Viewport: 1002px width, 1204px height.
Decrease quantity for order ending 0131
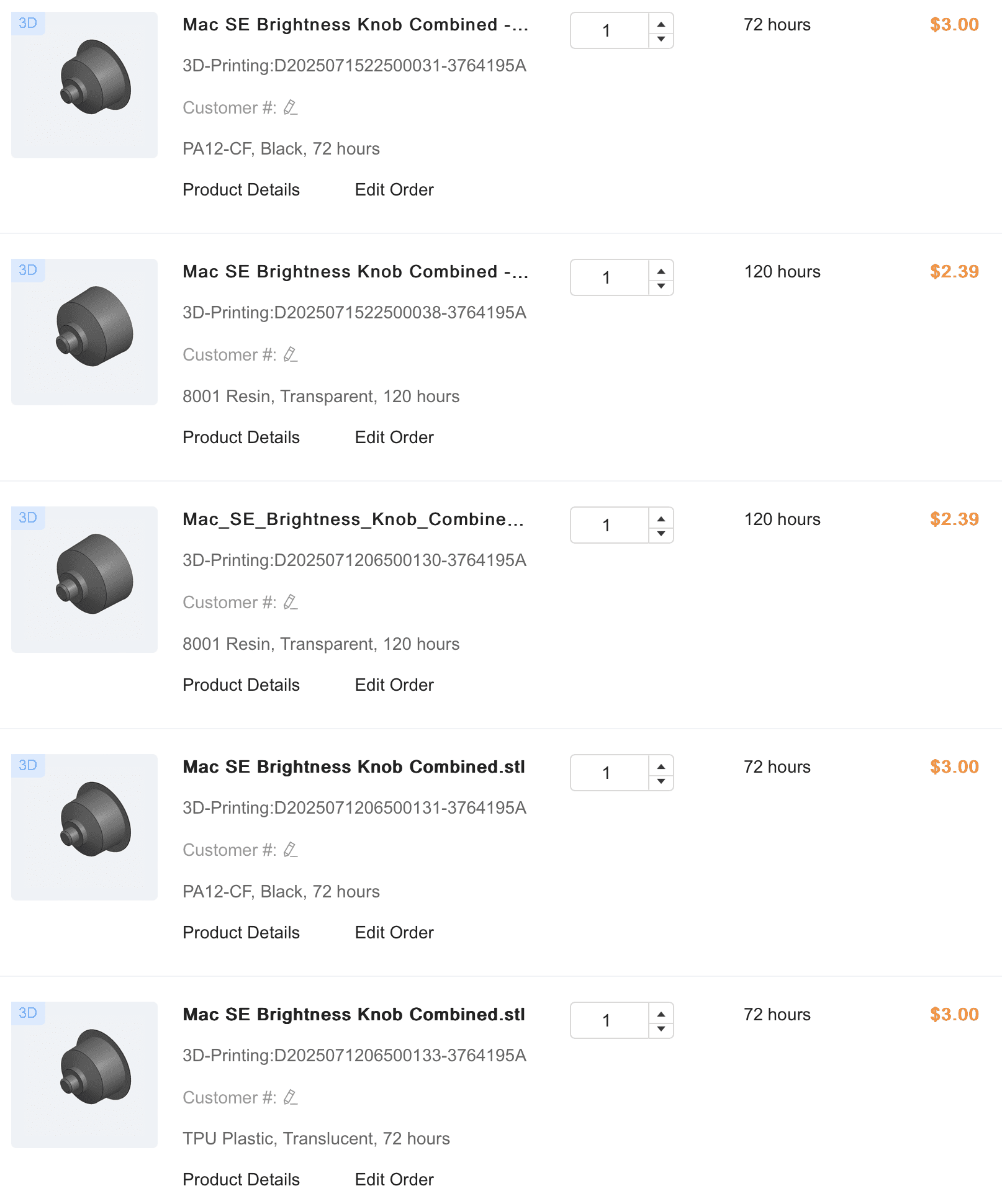661,781
